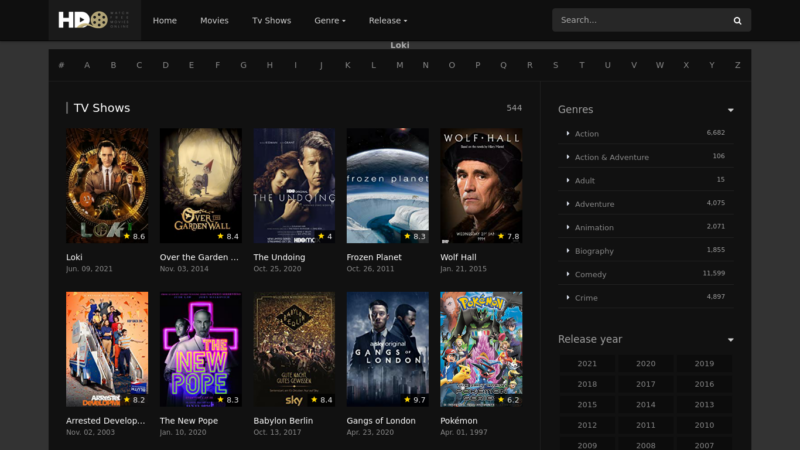Screen dimensions: 800x450
Task: Choose release year 2012
Action: 587,424
